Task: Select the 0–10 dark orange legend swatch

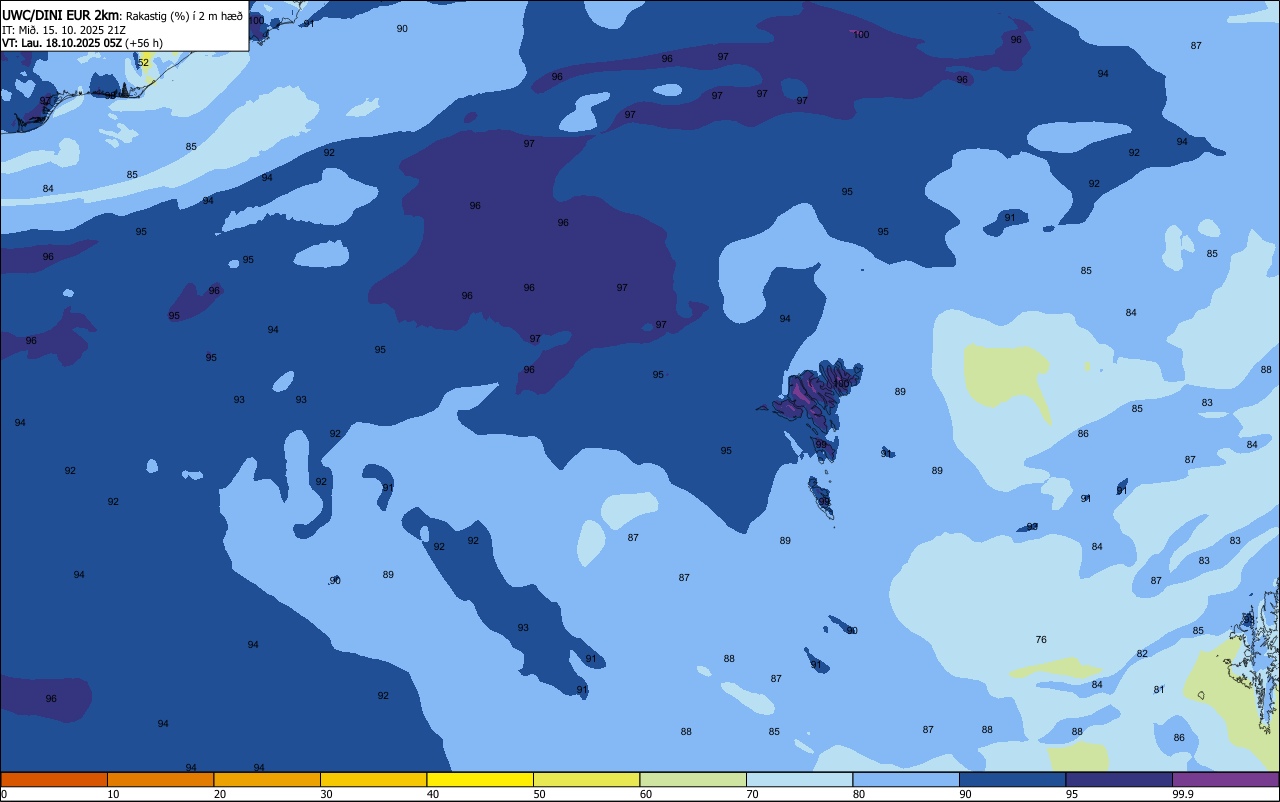Action: (54, 779)
